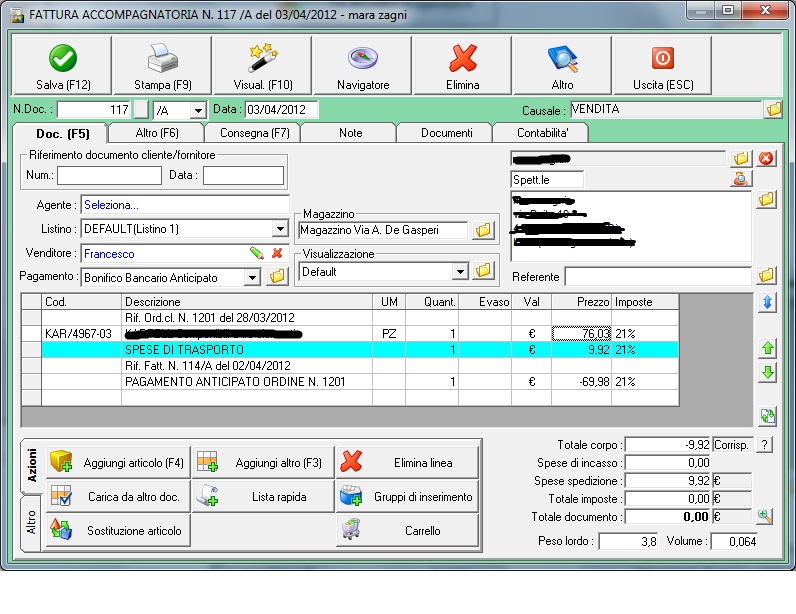Open the Note tab

click(x=350, y=133)
